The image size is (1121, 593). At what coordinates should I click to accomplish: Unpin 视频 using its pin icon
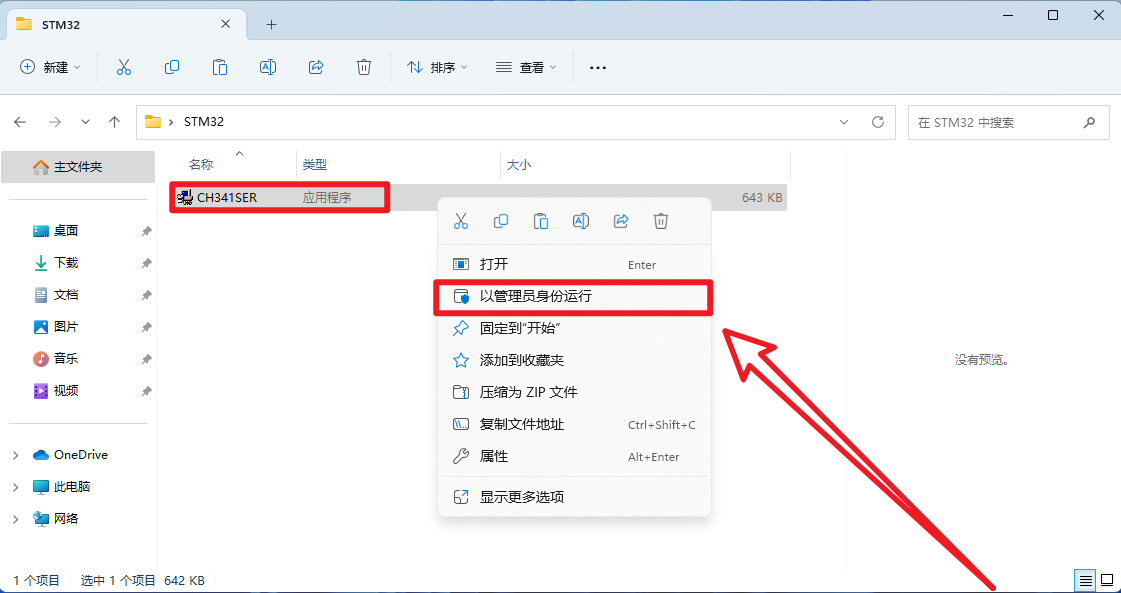146,391
